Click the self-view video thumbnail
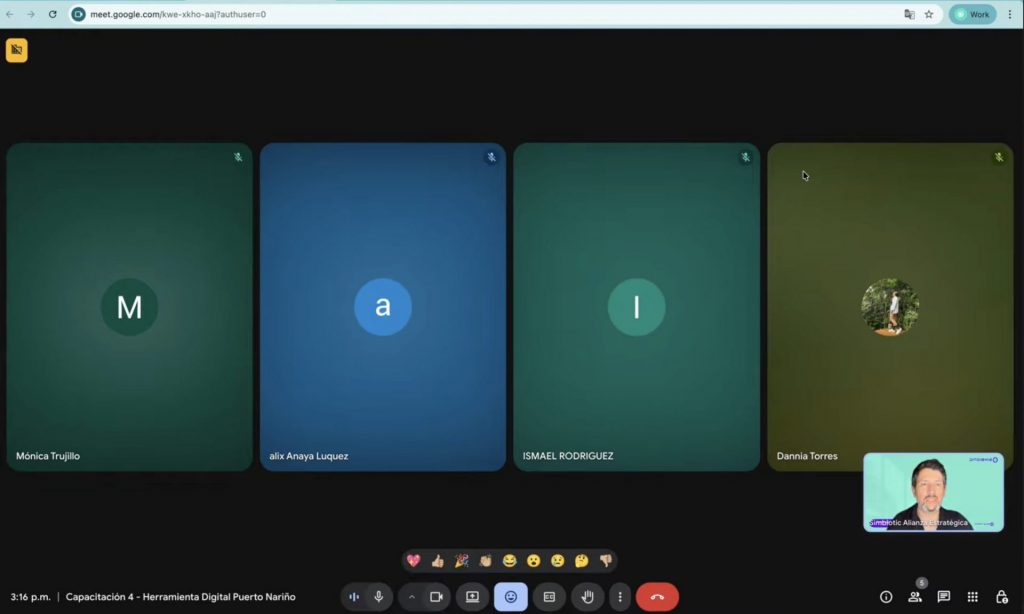Image resolution: width=1024 pixels, height=614 pixels. [933, 492]
